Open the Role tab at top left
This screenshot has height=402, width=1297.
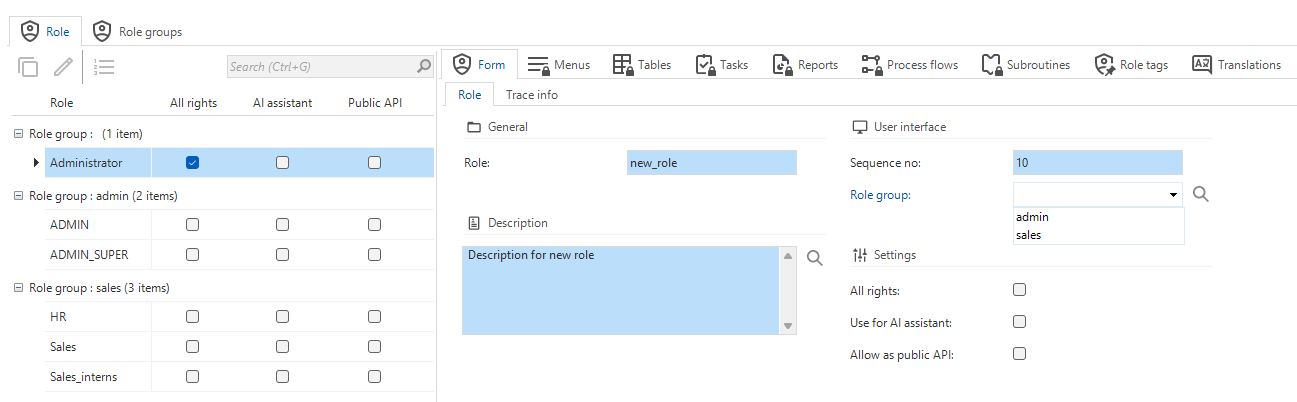(x=46, y=32)
